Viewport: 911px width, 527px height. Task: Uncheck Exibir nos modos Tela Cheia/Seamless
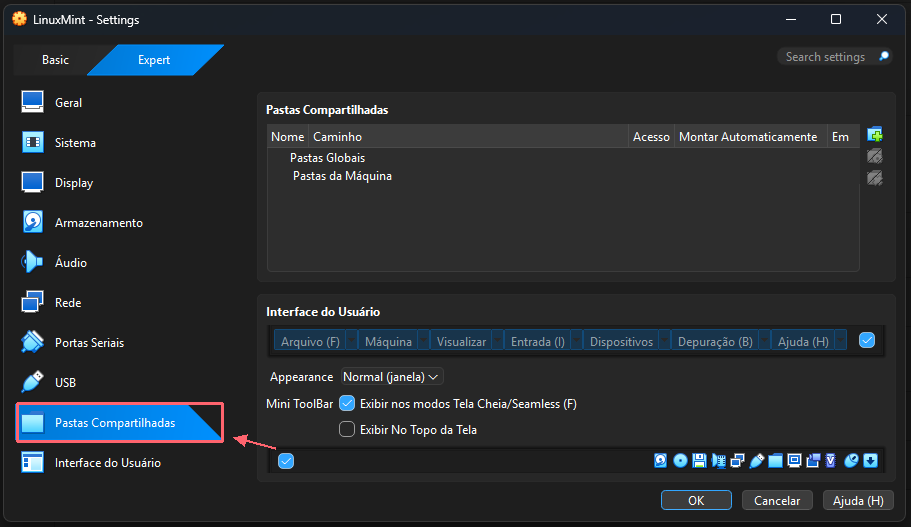(x=347, y=403)
